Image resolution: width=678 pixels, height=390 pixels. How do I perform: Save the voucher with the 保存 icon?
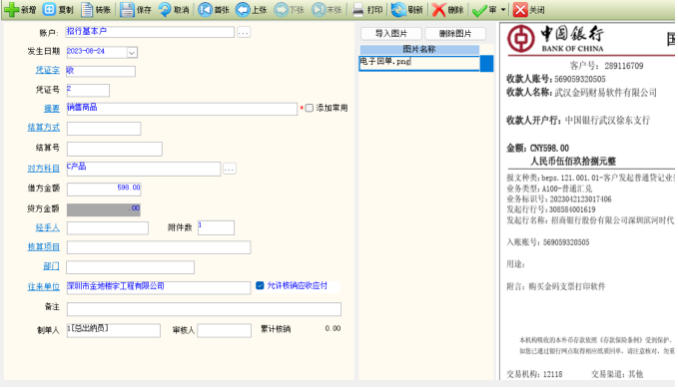127,10
